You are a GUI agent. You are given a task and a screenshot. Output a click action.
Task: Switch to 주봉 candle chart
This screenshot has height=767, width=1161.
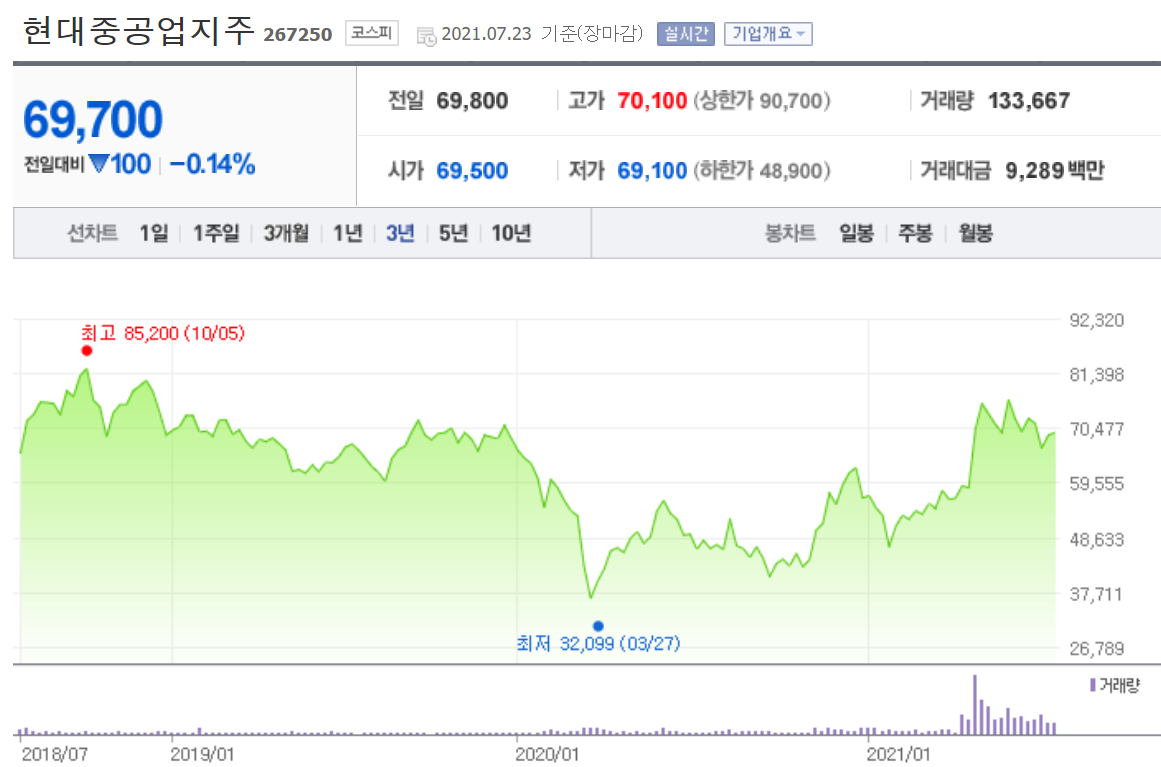point(915,233)
